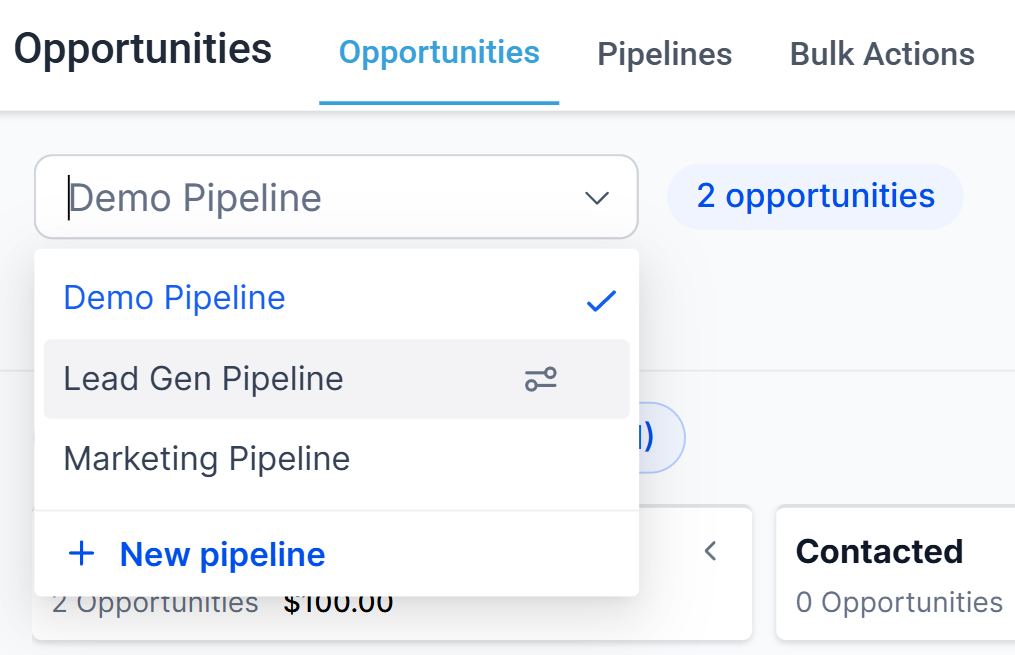Select the Contacted stage column header

tap(879, 551)
